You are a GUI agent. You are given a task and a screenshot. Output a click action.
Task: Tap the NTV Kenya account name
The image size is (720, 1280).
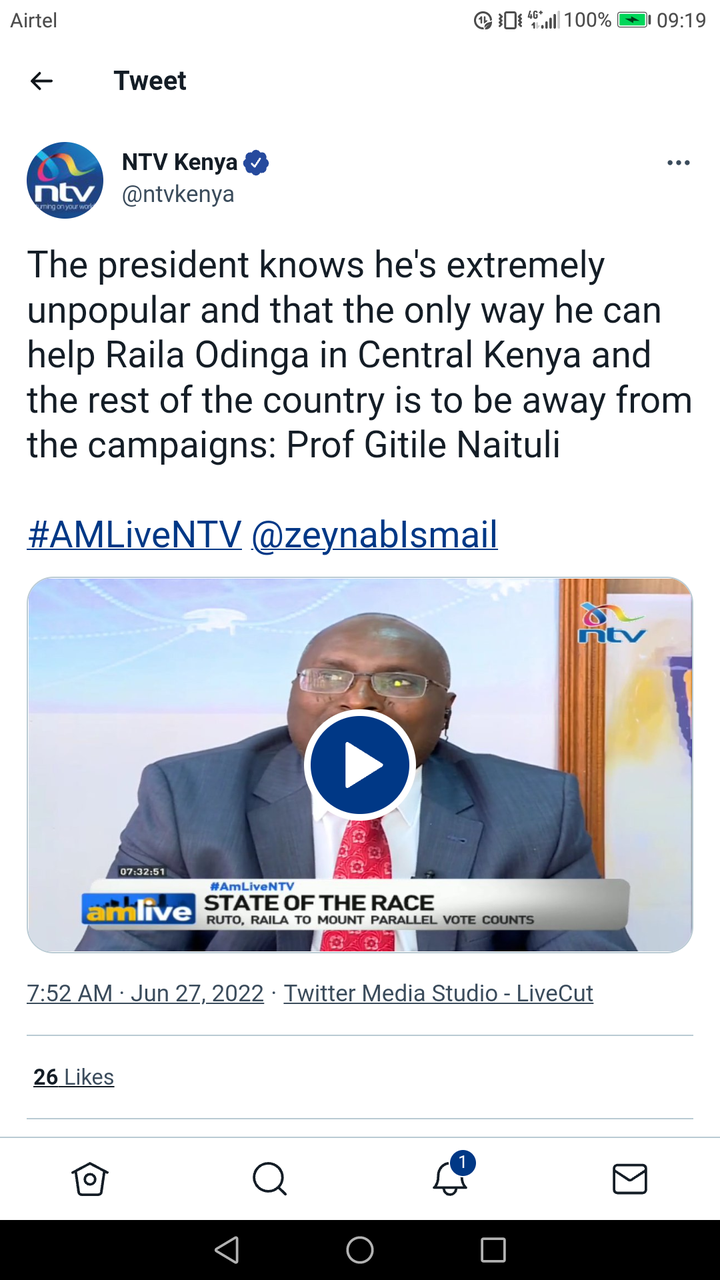point(180,162)
